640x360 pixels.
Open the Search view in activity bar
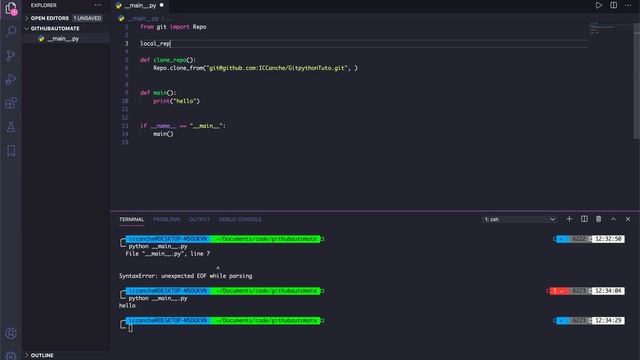(x=11, y=31)
